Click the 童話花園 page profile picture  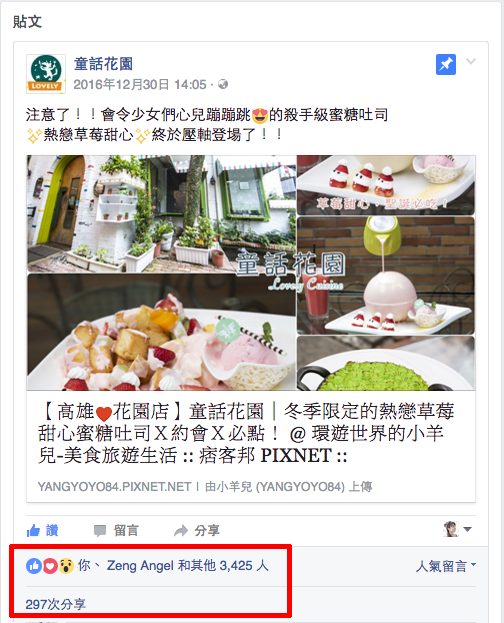pos(46,74)
